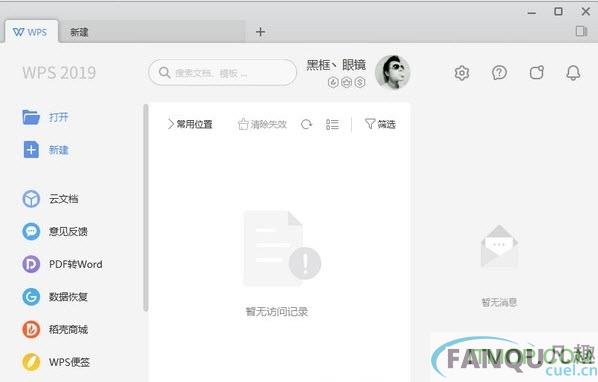Open the skin/appearance shirt icon

click(537, 72)
